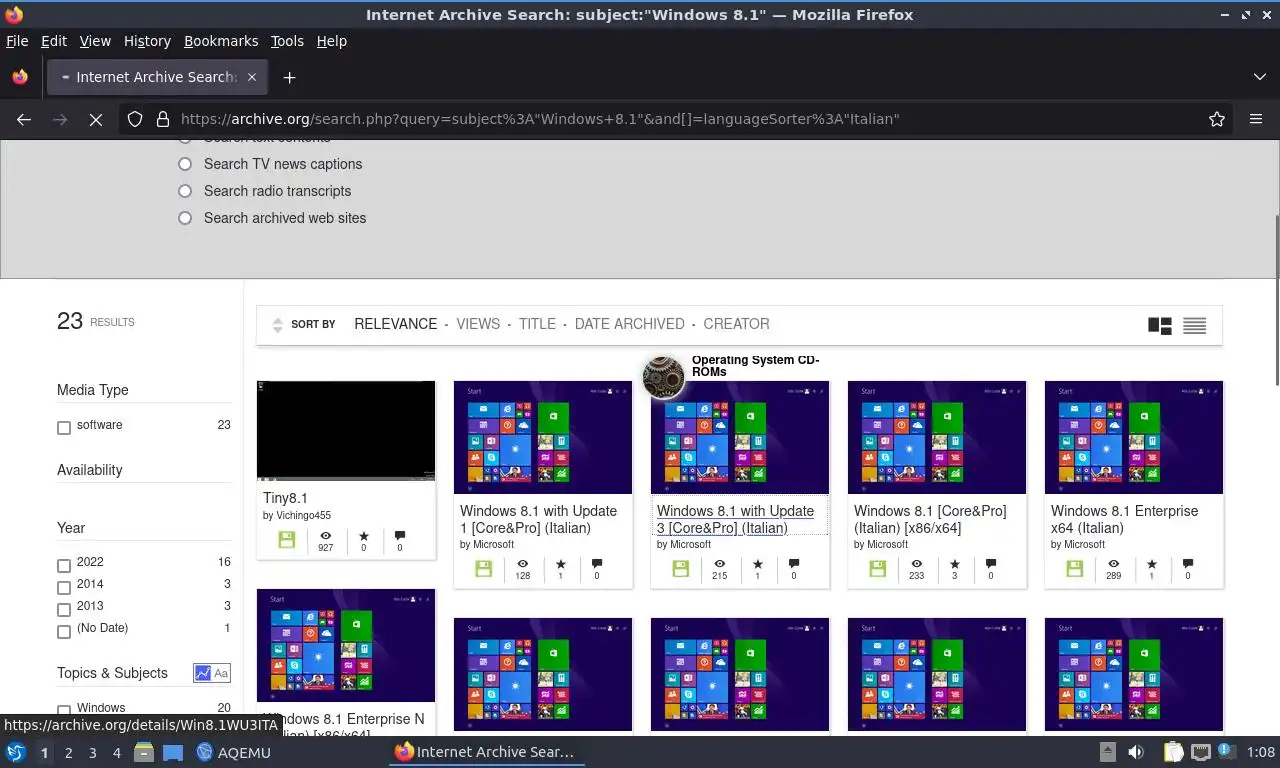Check the Windows topic filter
Viewport: 1280px width, 768px height.
(64, 711)
